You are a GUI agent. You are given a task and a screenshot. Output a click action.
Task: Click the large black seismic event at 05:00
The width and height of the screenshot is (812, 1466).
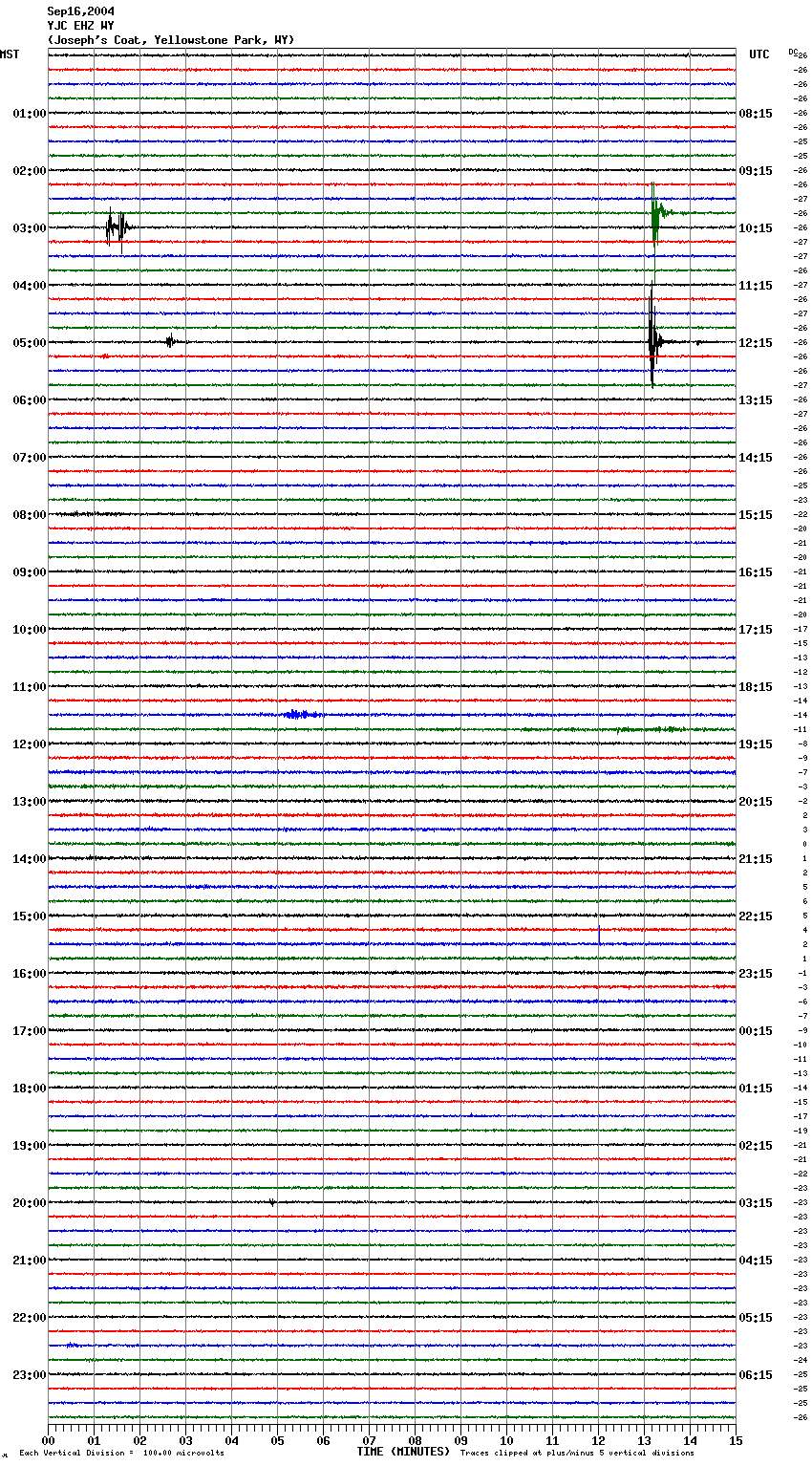[655, 336]
